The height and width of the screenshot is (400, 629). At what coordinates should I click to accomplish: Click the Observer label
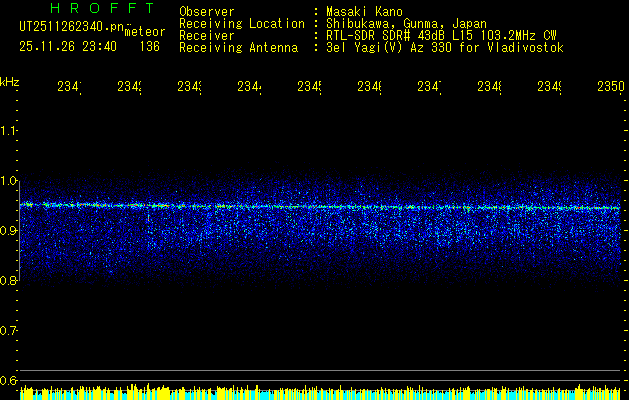coord(207,12)
